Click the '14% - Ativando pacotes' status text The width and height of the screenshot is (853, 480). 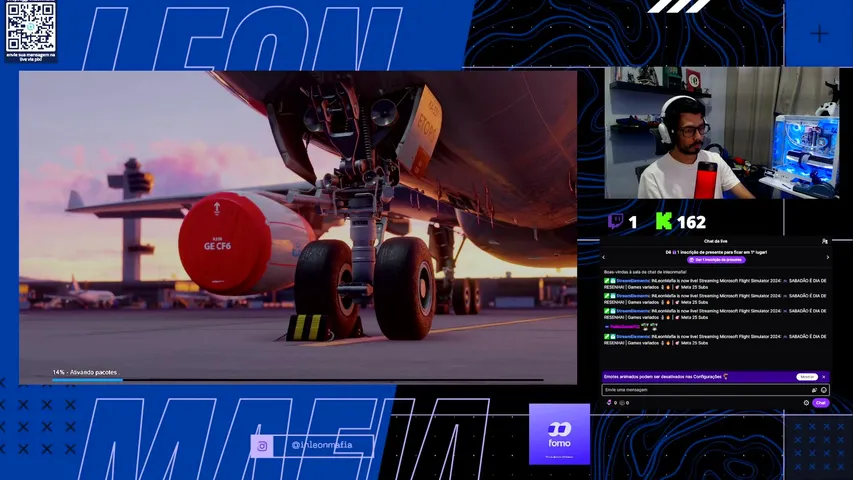coord(85,372)
